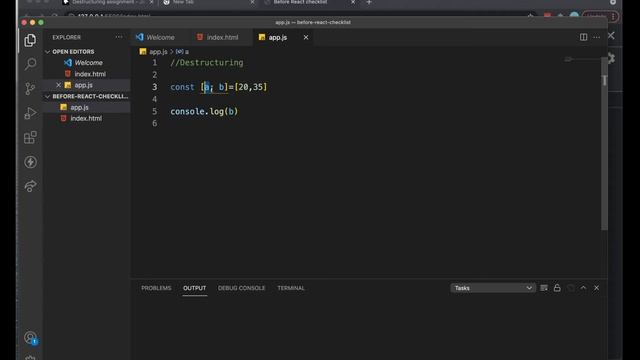Split the editor to the right
This screenshot has width=640, height=360.
583,37
